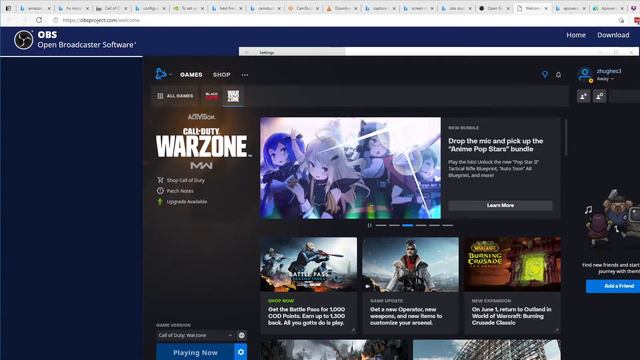Click the add friend icon button
640x360 pixels.
(x=583, y=96)
